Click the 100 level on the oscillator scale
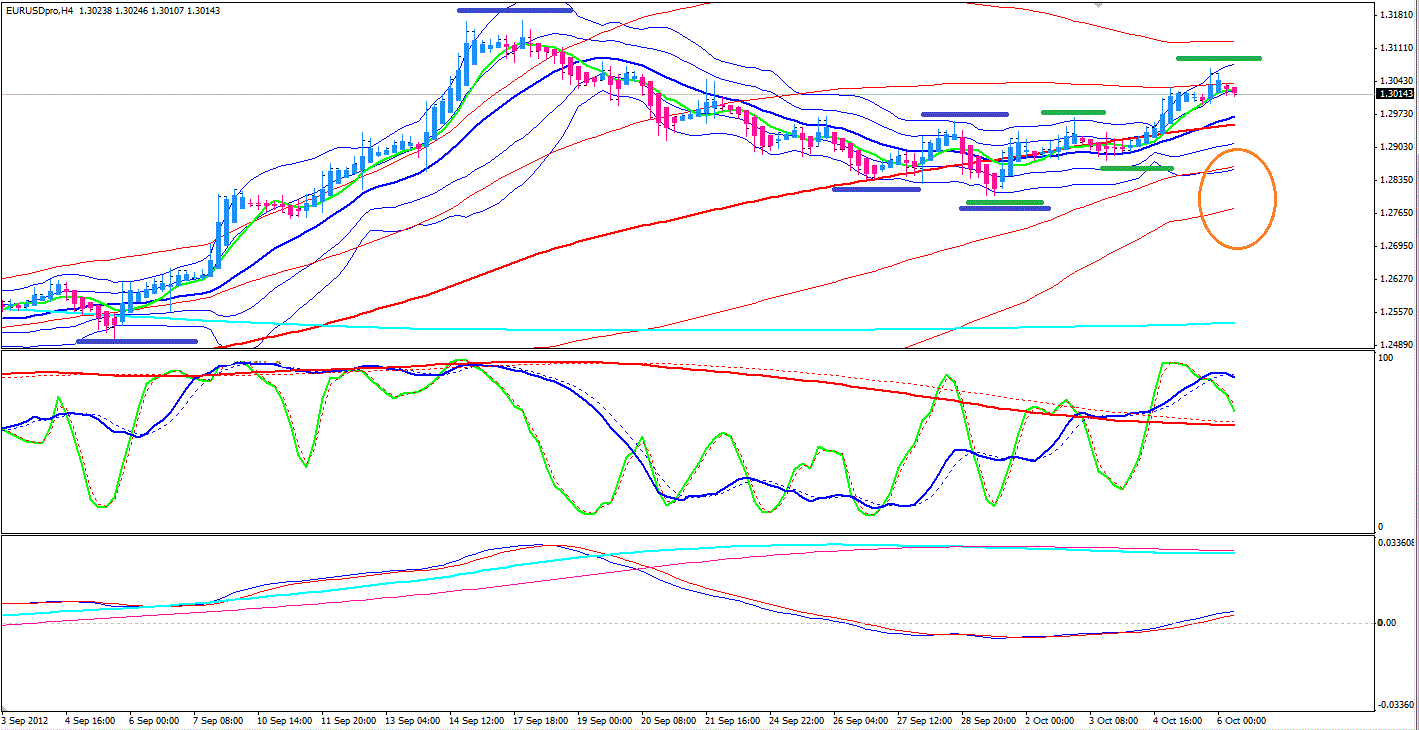The image size is (1419, 730). click(x=1386, y=358)
